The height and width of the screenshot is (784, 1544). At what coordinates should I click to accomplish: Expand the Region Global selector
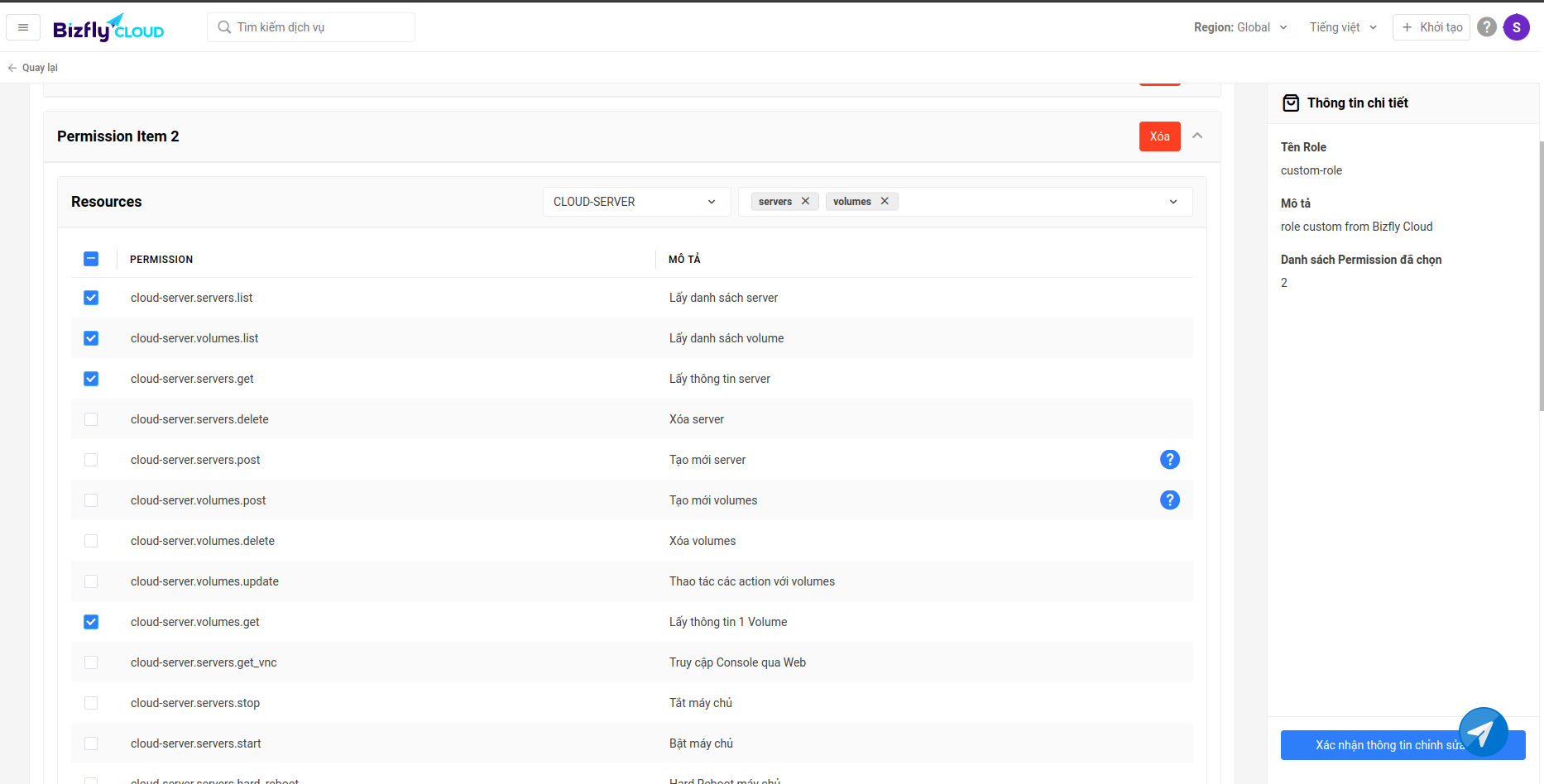[x=1240, y=27]
